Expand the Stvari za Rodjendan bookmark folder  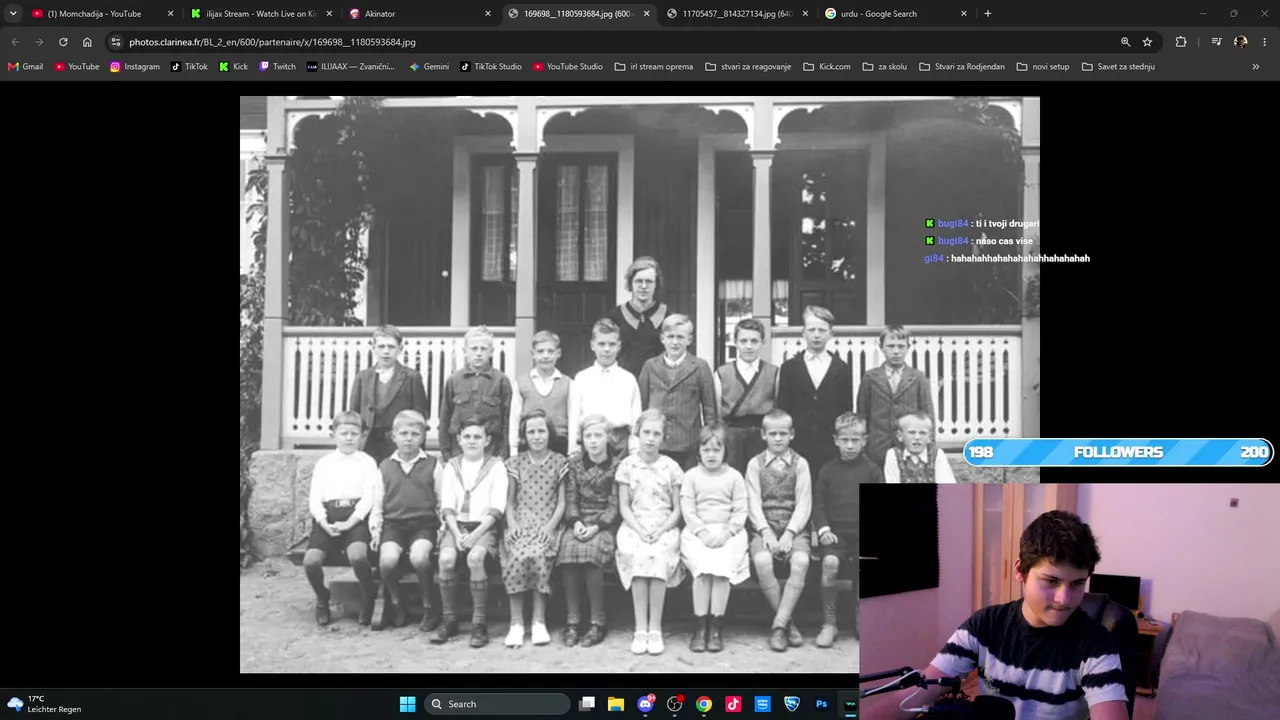[961, 67]
